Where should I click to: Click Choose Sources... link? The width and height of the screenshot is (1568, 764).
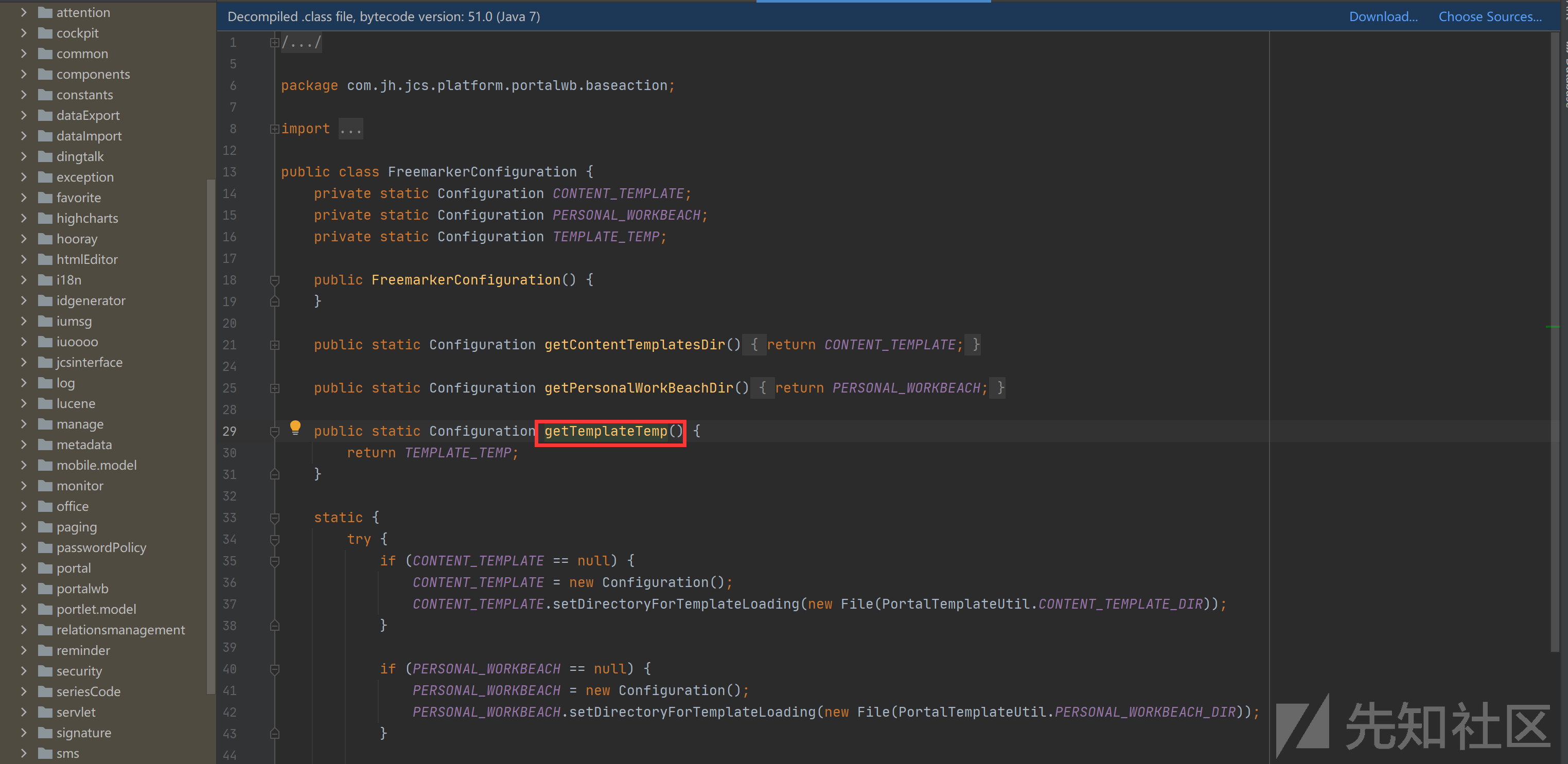point(1489,16)
